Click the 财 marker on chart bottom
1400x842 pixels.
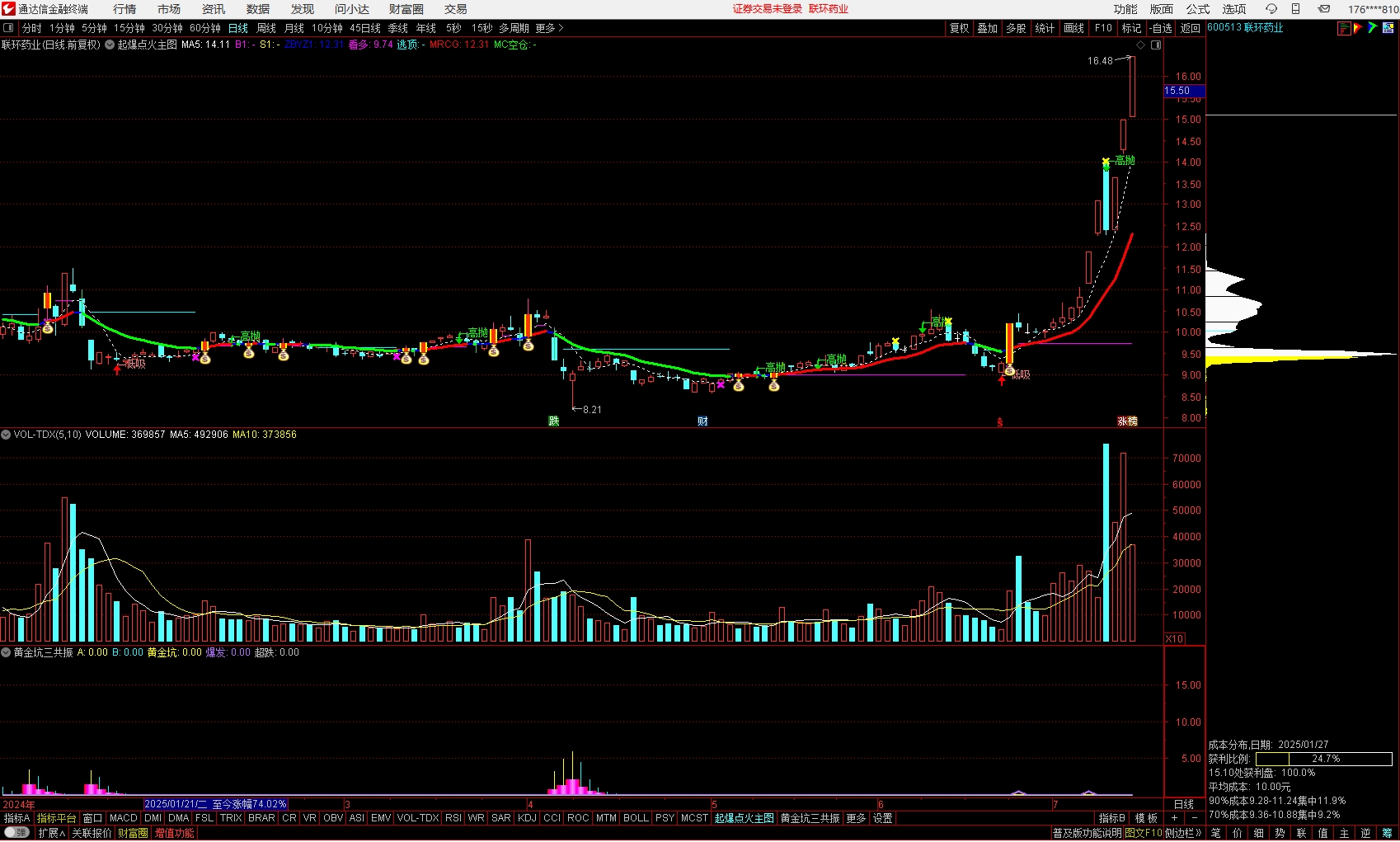[x=702, y=421]
